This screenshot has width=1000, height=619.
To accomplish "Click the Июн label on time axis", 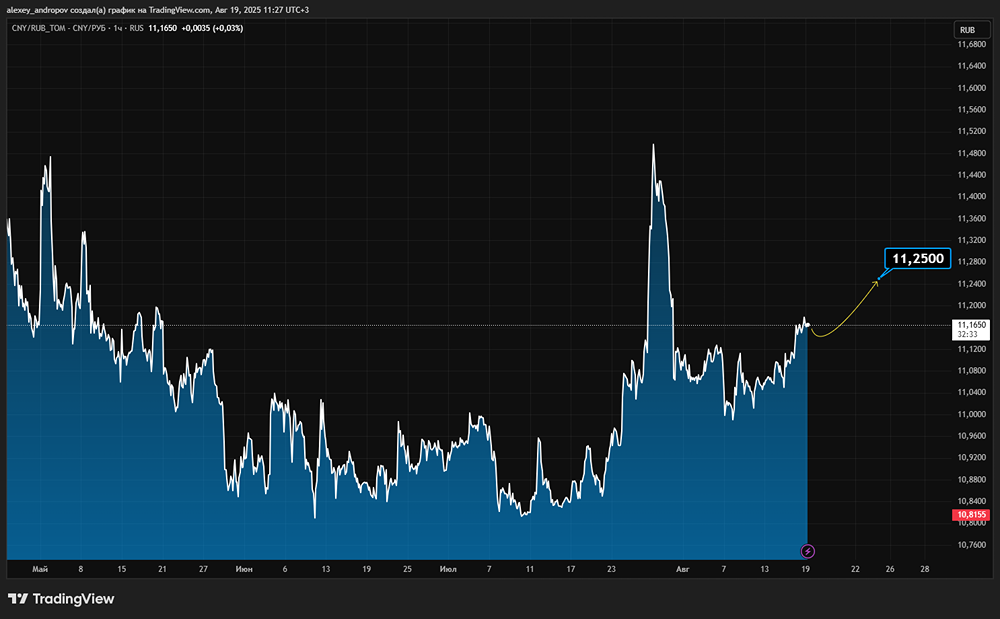I will coord(243,569).
